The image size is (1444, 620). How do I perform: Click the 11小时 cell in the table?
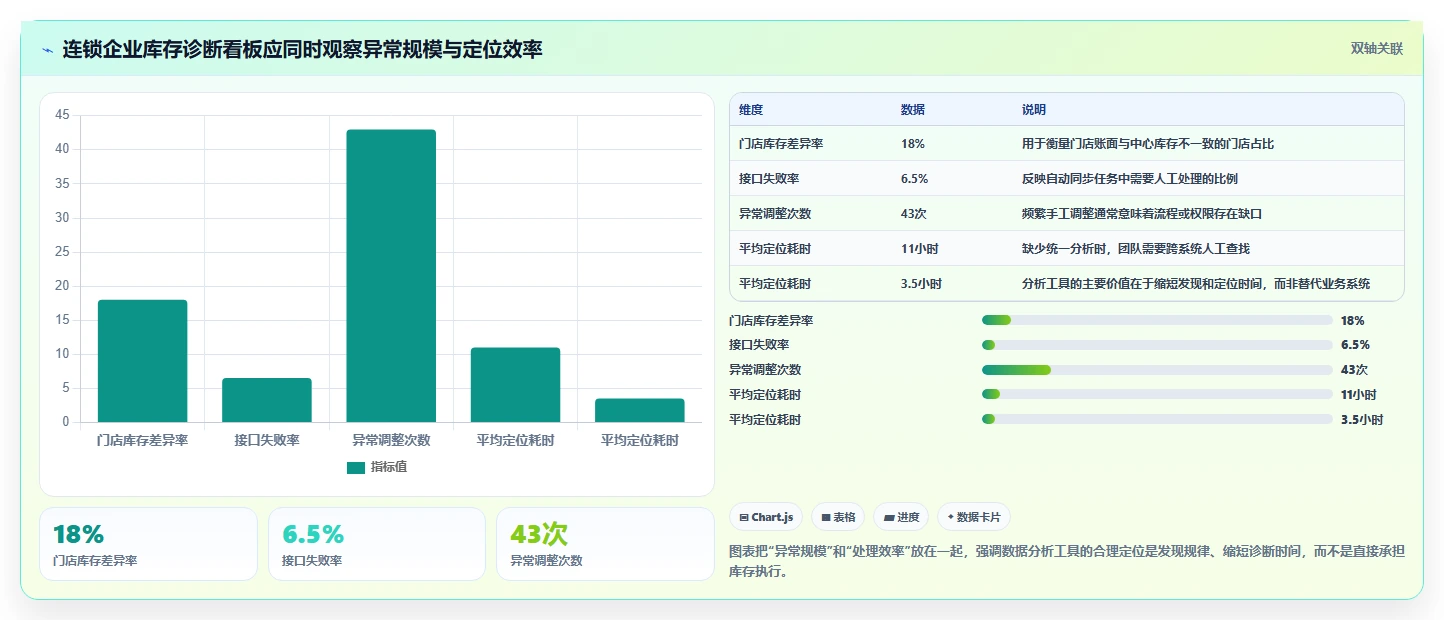(x=920, y=249)
